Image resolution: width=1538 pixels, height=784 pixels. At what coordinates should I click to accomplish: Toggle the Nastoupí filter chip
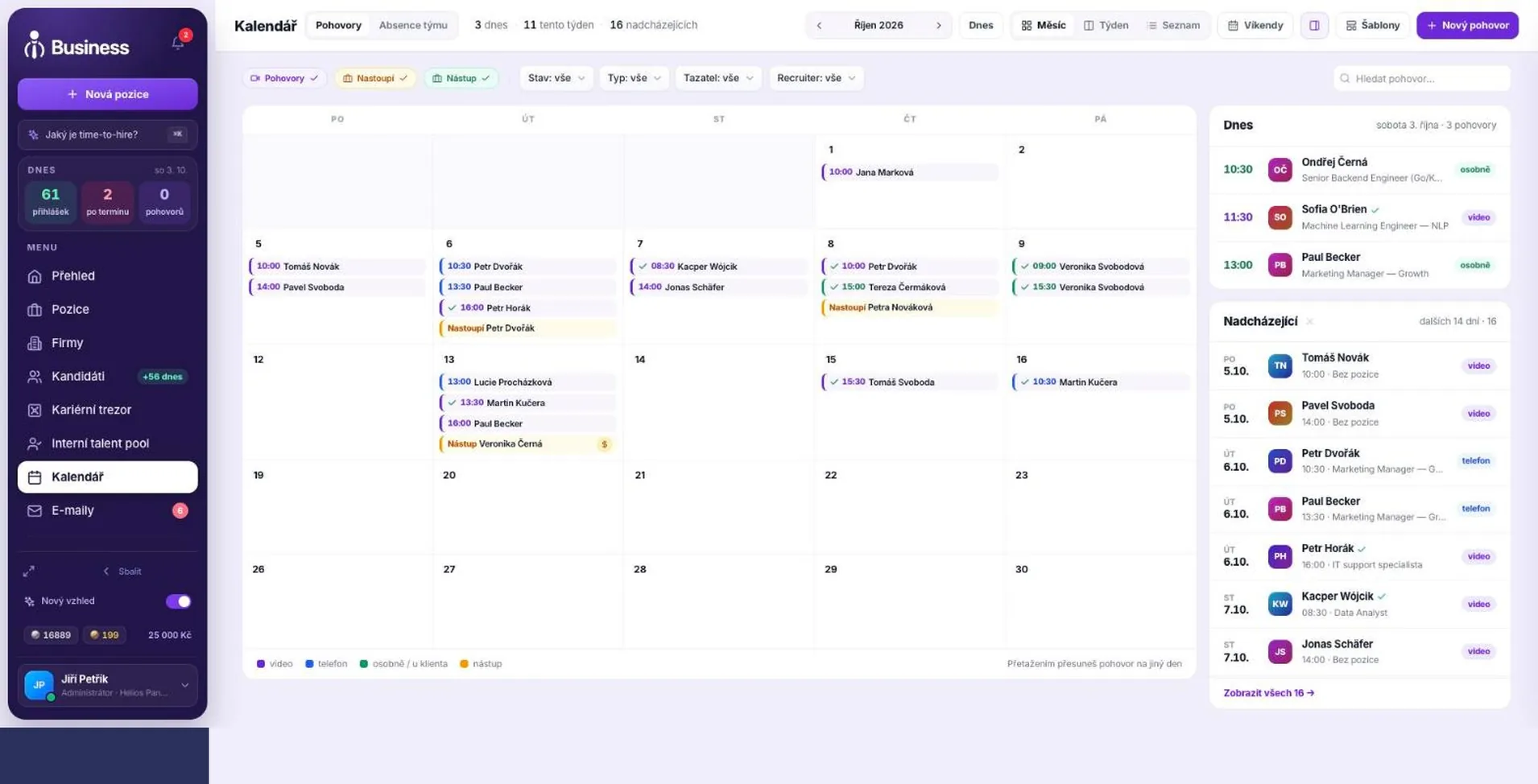[x=375, y=78]
